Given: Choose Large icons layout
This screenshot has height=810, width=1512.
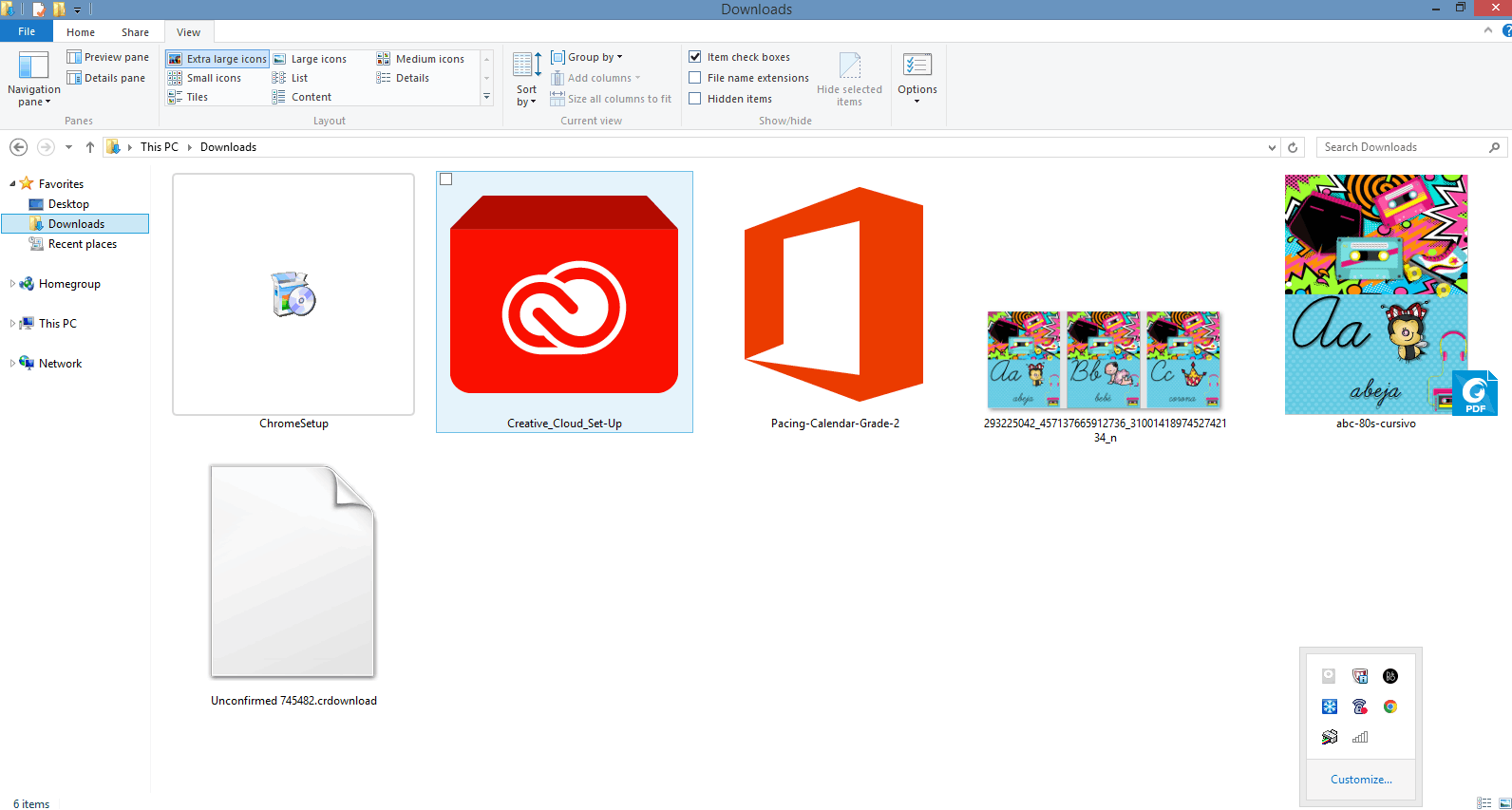Looking at the screenshot, I should click(310, 59).
